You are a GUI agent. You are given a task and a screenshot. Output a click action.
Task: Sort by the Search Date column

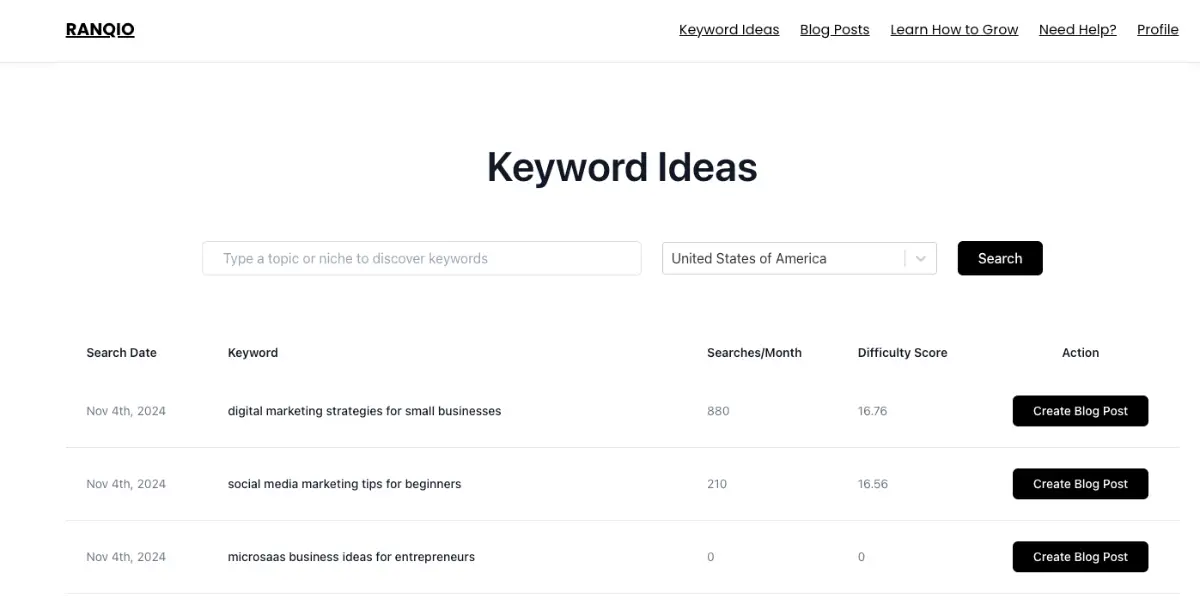[x=121, y=352]
